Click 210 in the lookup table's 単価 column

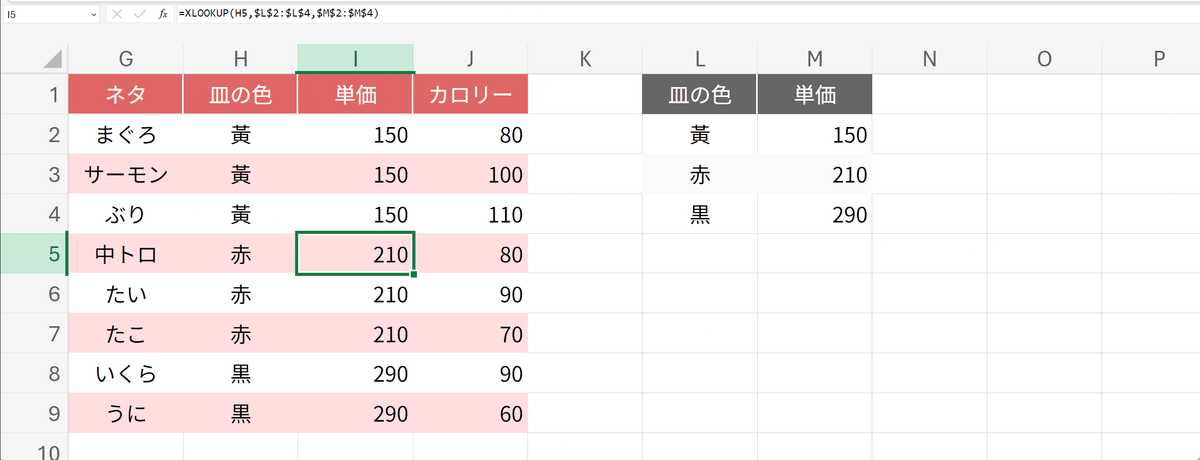[815, 175]
